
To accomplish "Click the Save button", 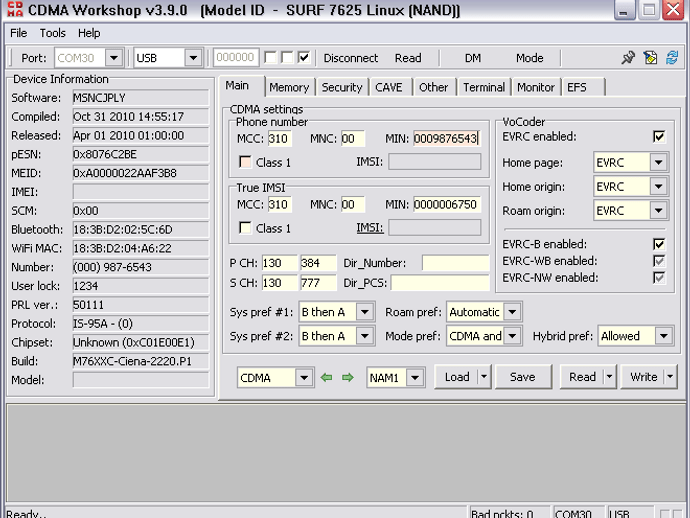I will click(x=523, y=377).
